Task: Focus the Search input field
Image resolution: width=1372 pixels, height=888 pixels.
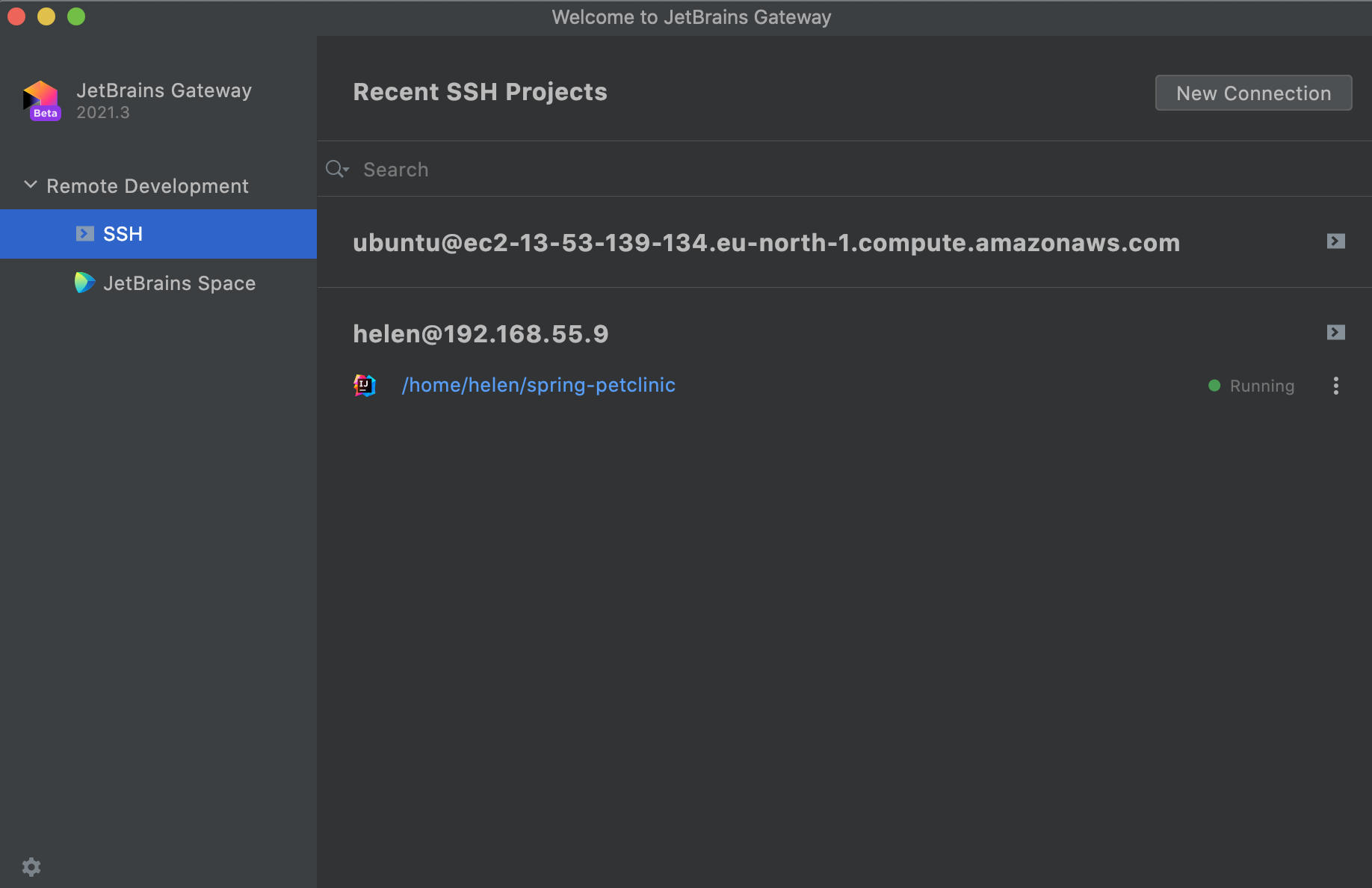Action: [844, 169]
